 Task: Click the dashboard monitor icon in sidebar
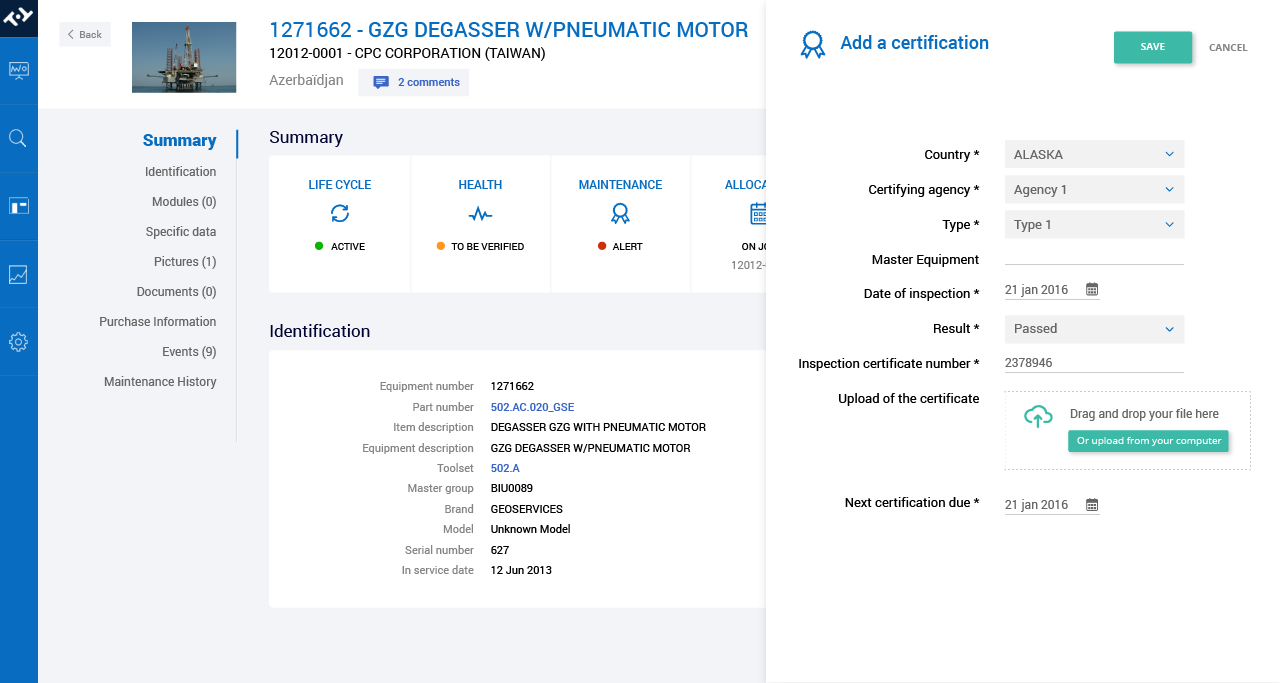[18, 70]
